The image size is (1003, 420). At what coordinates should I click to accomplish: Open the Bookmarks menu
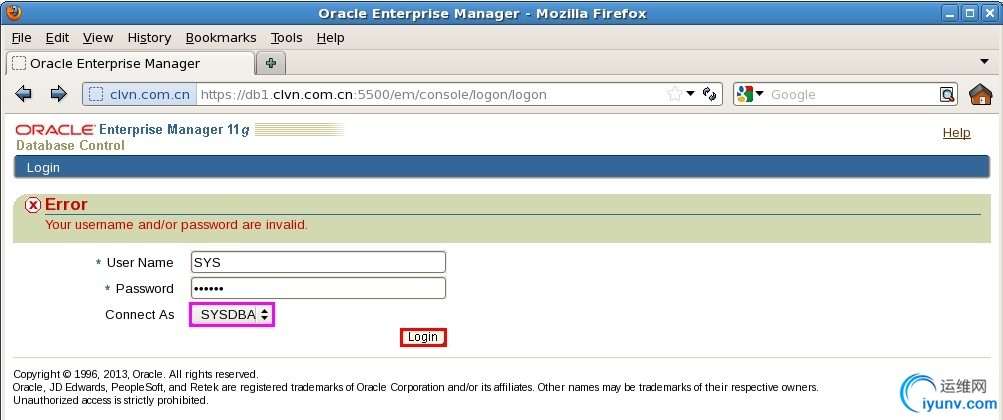point(221,38)
